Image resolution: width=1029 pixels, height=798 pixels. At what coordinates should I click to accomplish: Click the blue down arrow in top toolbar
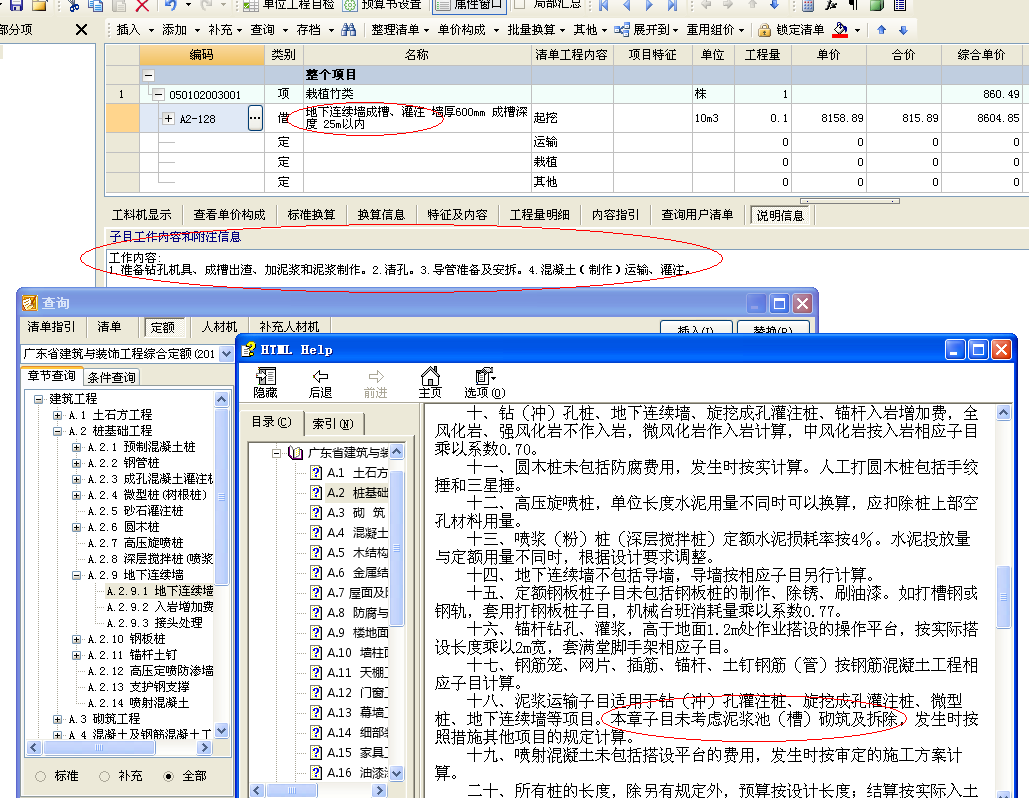(x=774, y=5)
